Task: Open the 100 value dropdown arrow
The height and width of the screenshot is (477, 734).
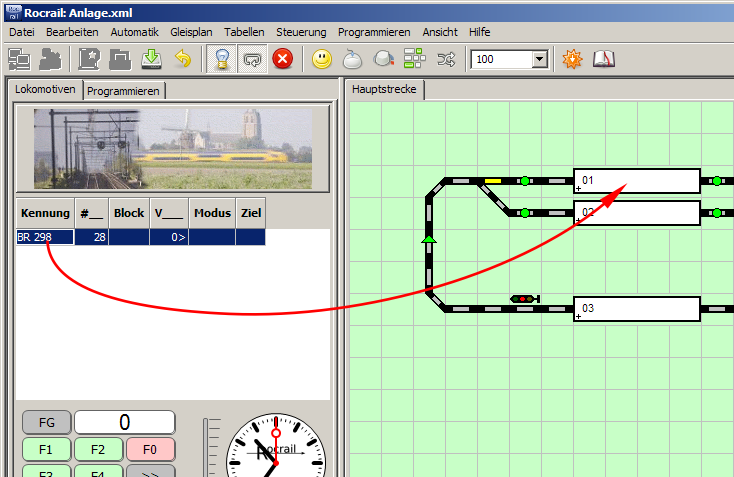Action: pyautogui.click(x=540, y=60)
